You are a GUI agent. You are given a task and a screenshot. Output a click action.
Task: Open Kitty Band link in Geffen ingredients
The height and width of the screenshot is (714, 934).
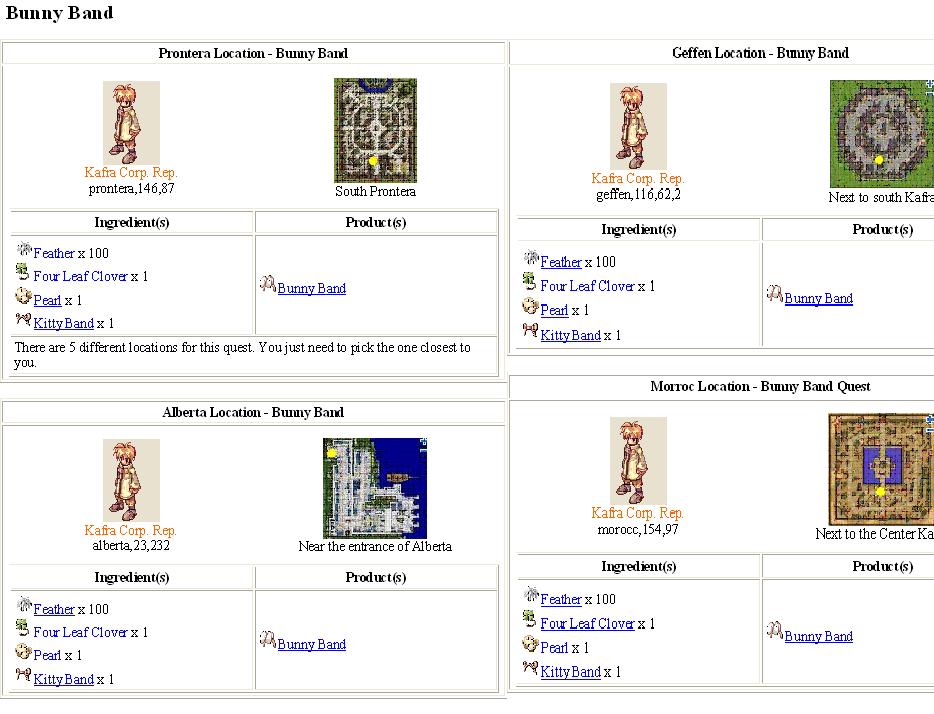571,335
